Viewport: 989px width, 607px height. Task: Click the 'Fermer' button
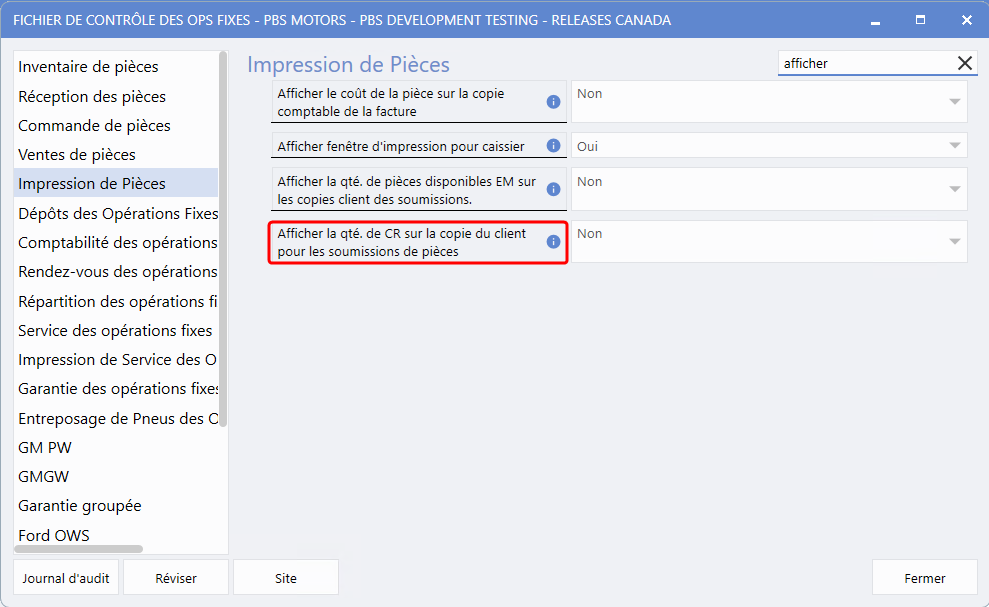tap(924, 578)
